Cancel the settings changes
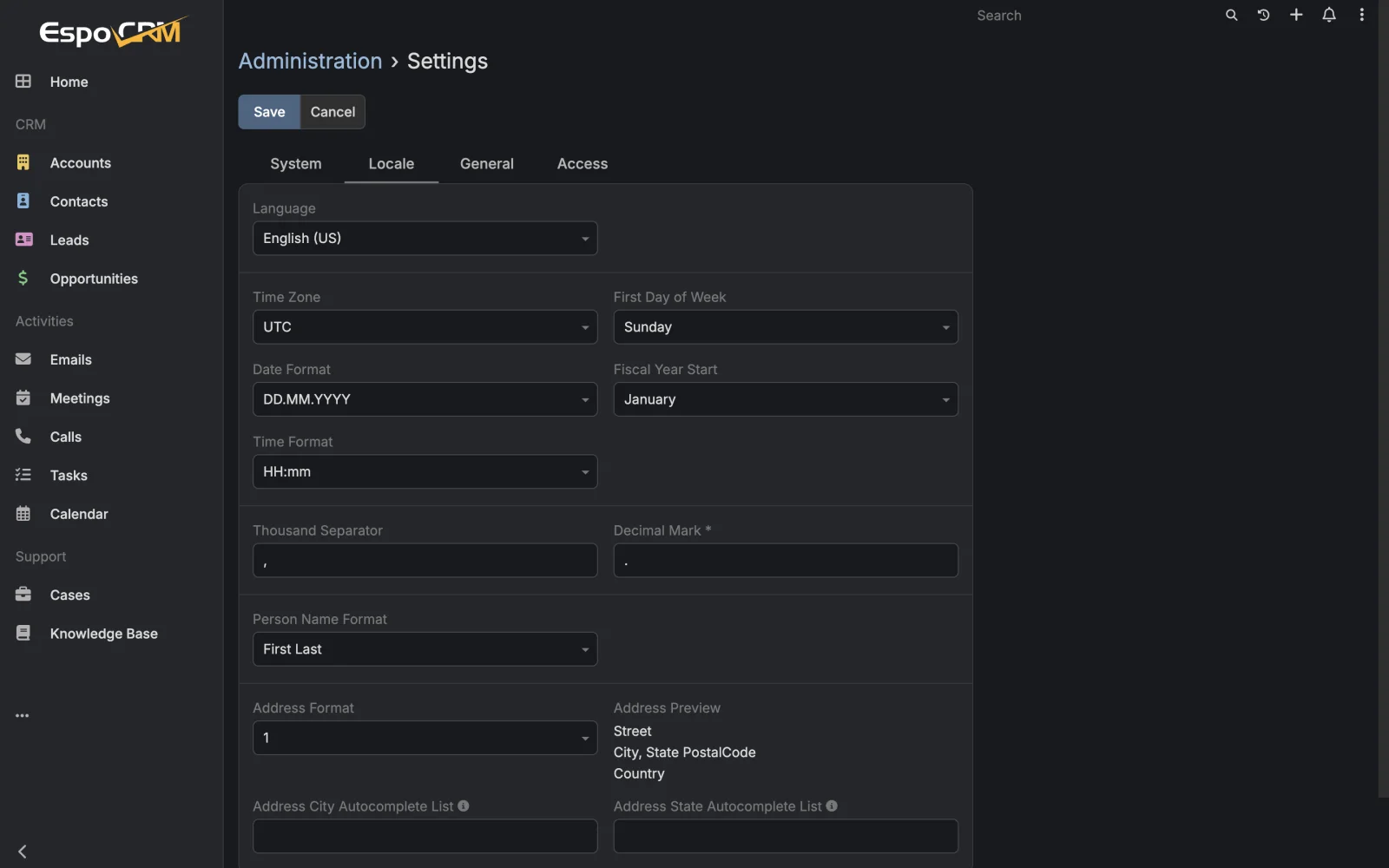Viewport: 1389px width, 868px height. [332, 112]
